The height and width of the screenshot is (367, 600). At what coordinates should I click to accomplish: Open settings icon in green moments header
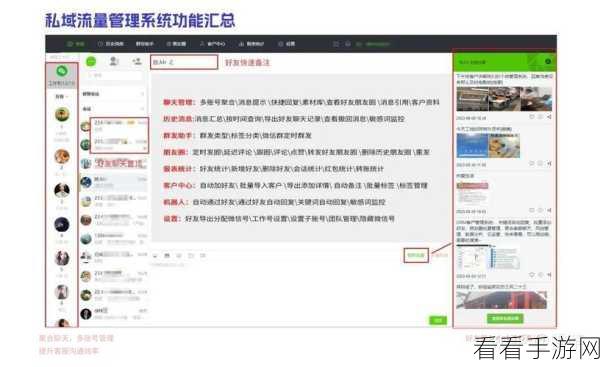coord(548,61)
